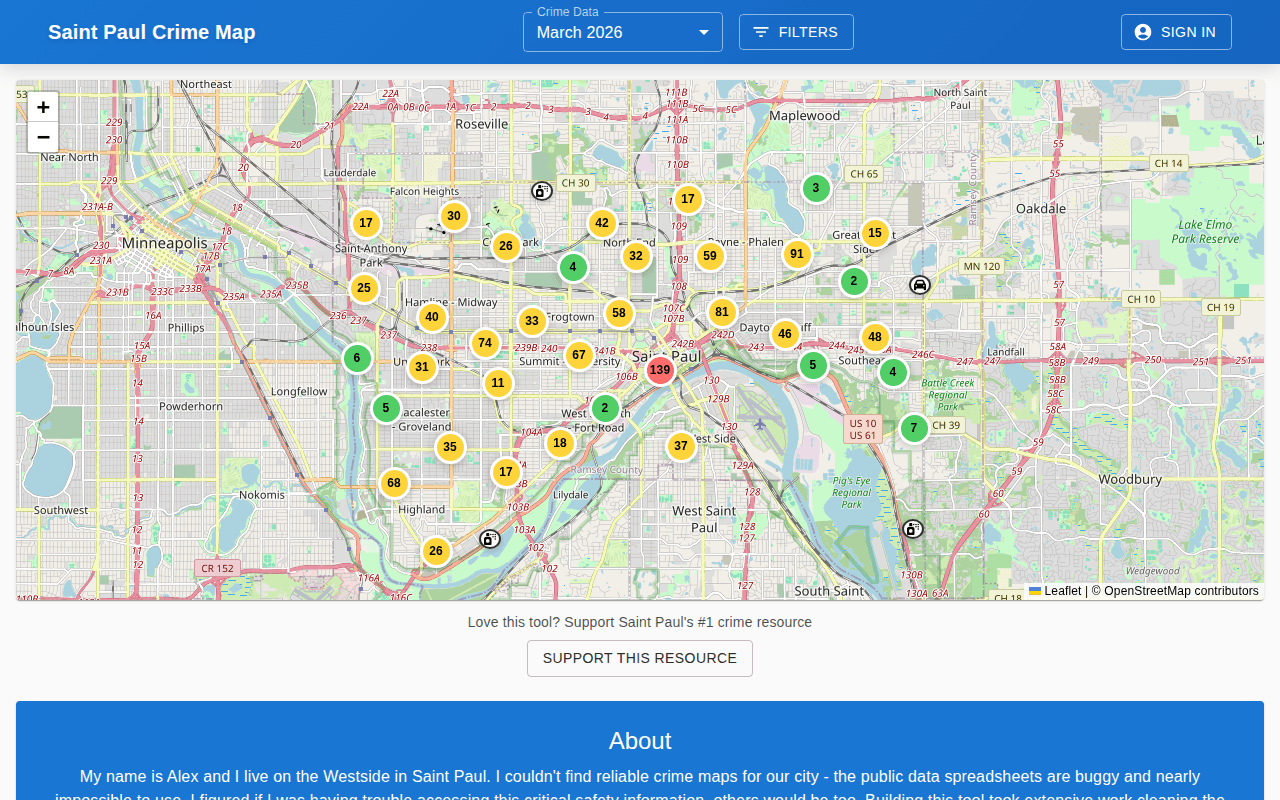This screenshot has height=800, width=1280.
Task: Open the Crime Data month dropdown
Action: tap(622, 32)
